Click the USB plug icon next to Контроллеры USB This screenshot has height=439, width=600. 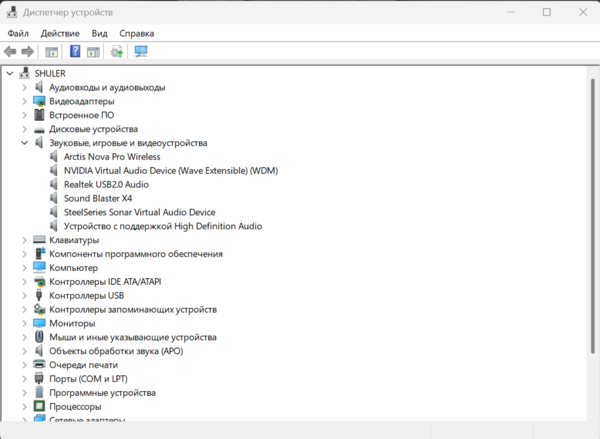coord(39,295)
